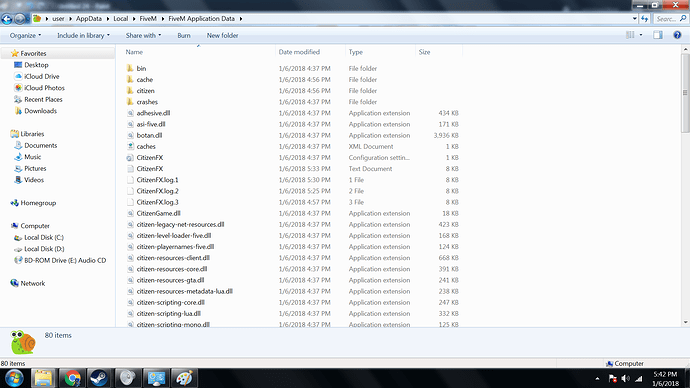Open Steam from the taskbar
The height and width of the screenshot is (388, 690).
pos(99,378)
